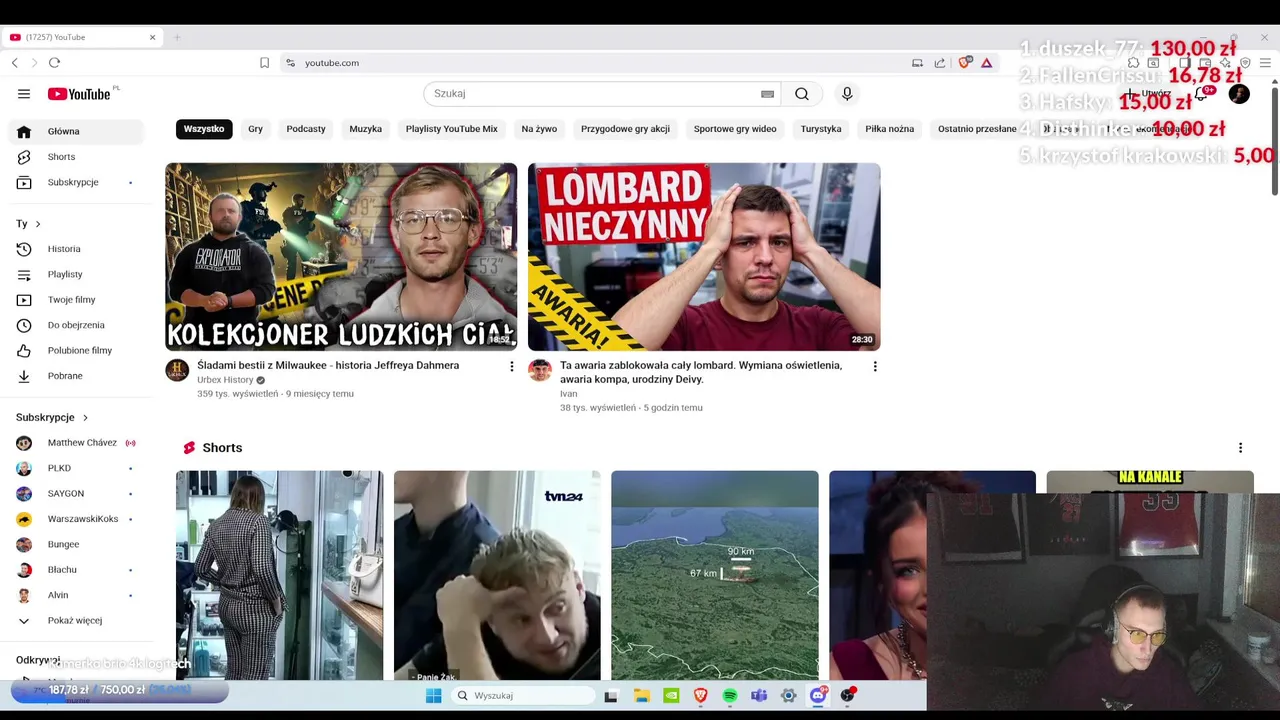The image size is (1280, 720).
Task: Select the Na żywo filter chip
Action: [x=539, y=129]
